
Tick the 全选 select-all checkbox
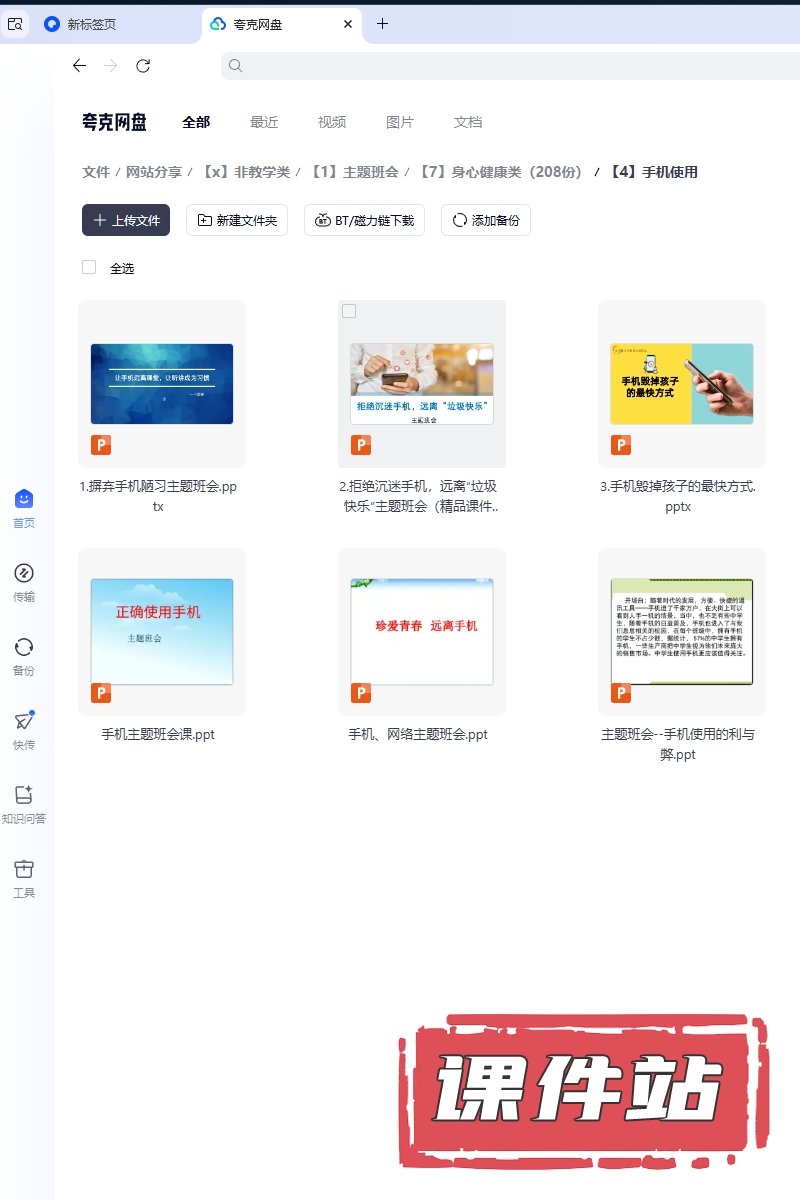click(89, 267)
